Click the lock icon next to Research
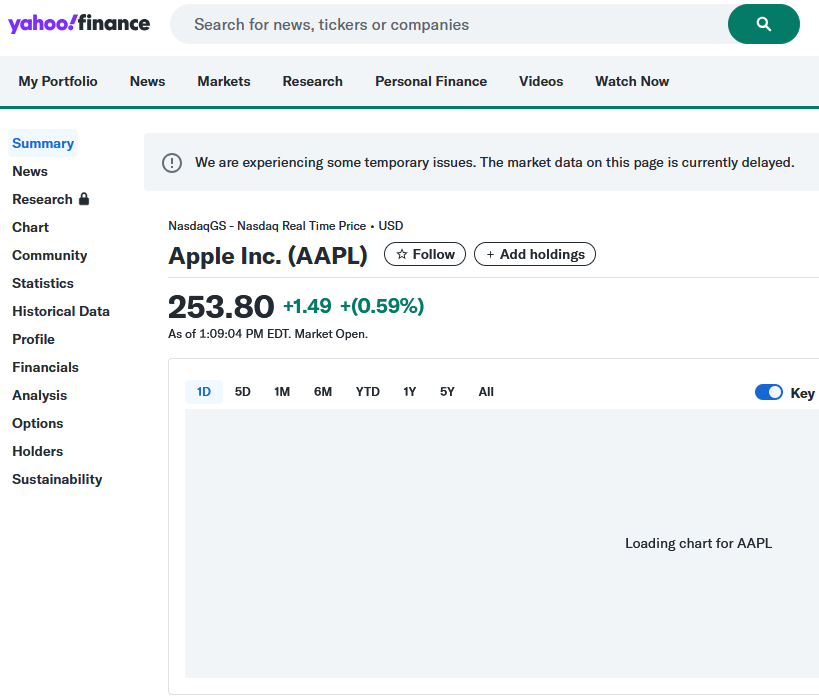 point(84,199)
